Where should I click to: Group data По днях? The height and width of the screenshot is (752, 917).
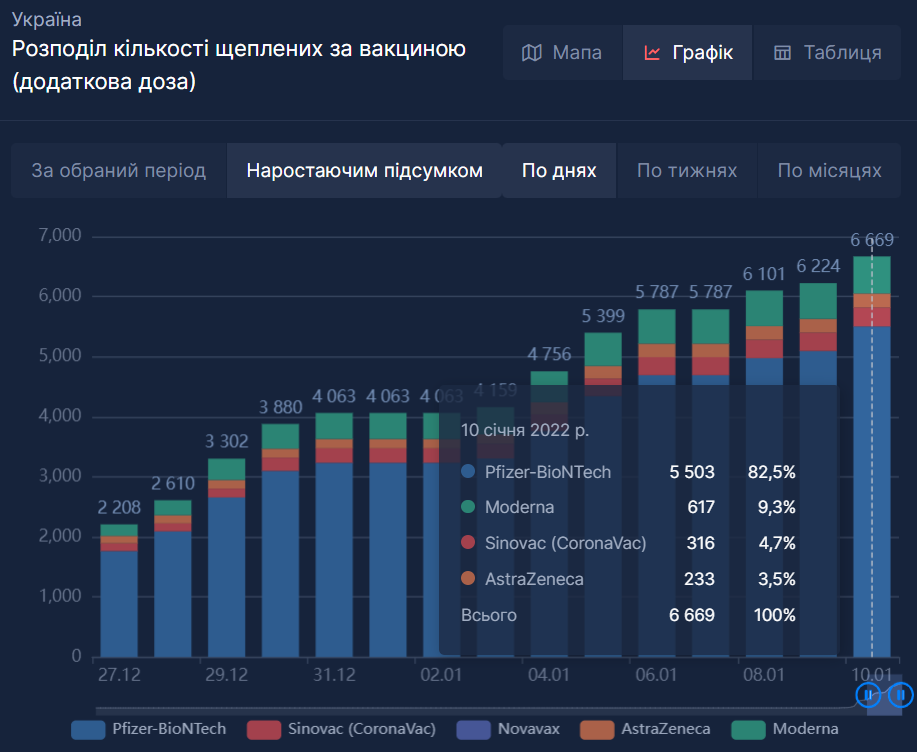point(559,171)
